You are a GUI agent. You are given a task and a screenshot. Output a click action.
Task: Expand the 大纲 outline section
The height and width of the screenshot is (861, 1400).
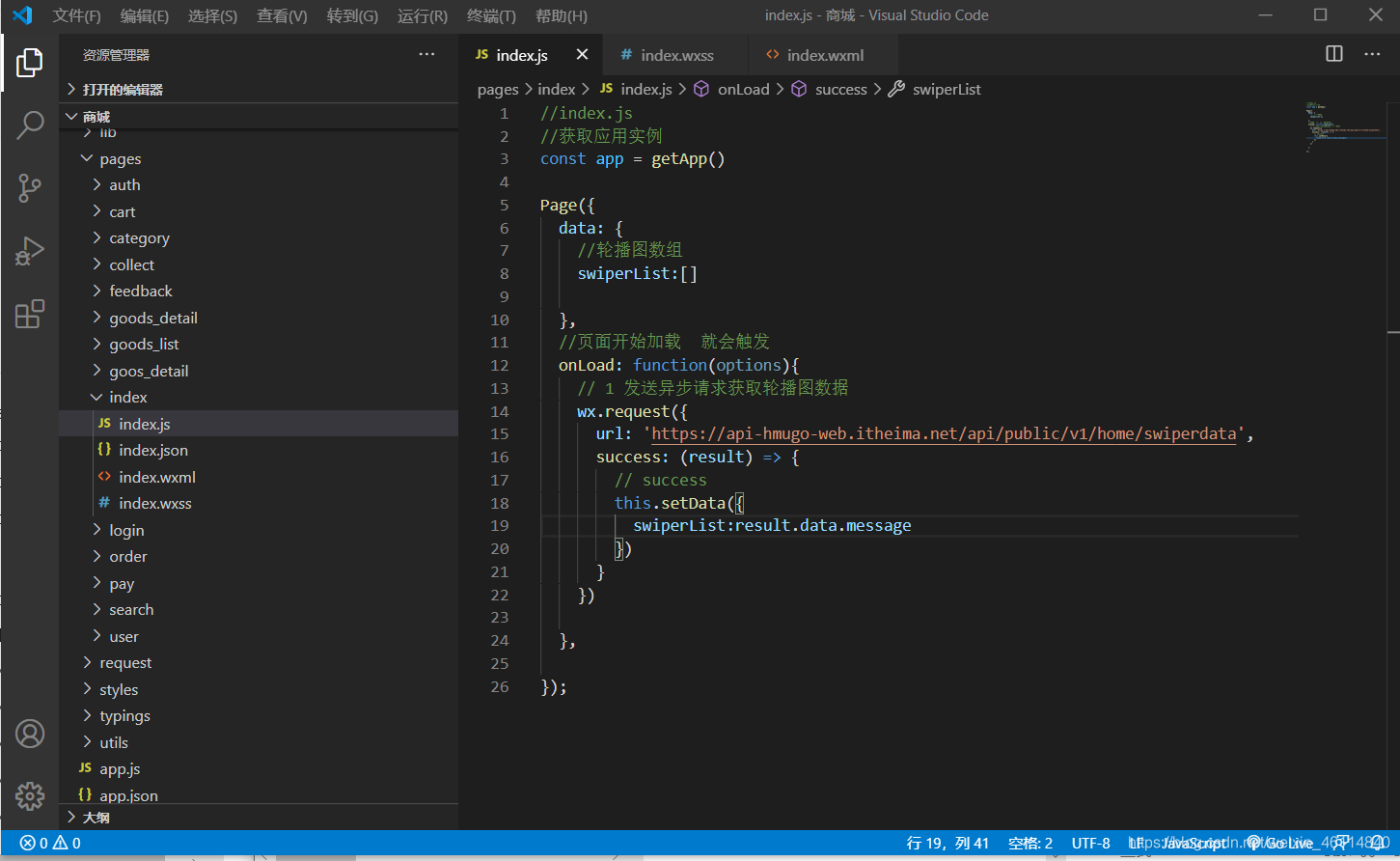click(259, 818)
